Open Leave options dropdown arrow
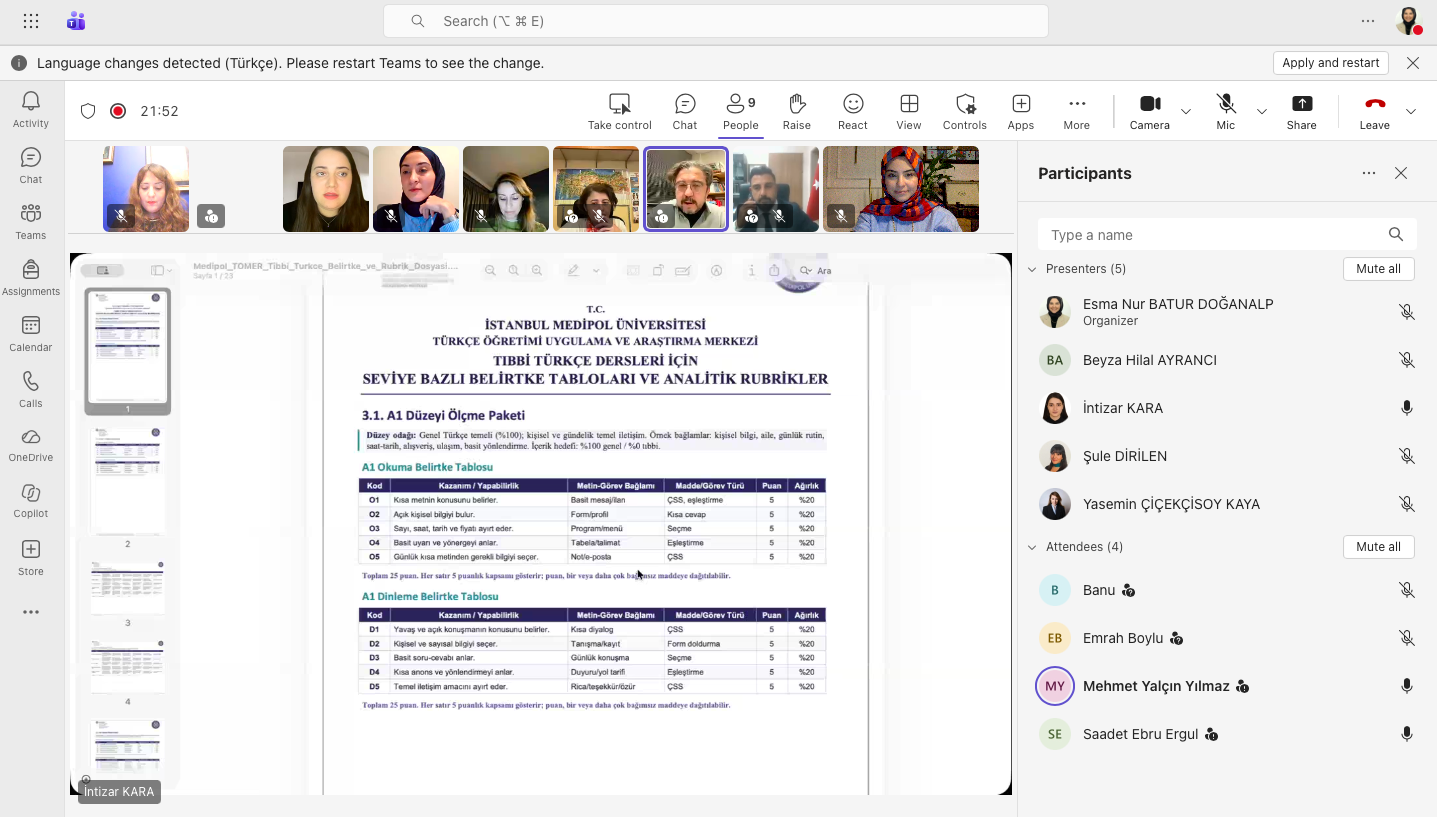This screenshot has width=1437, height=817. tap(1411, 111)
